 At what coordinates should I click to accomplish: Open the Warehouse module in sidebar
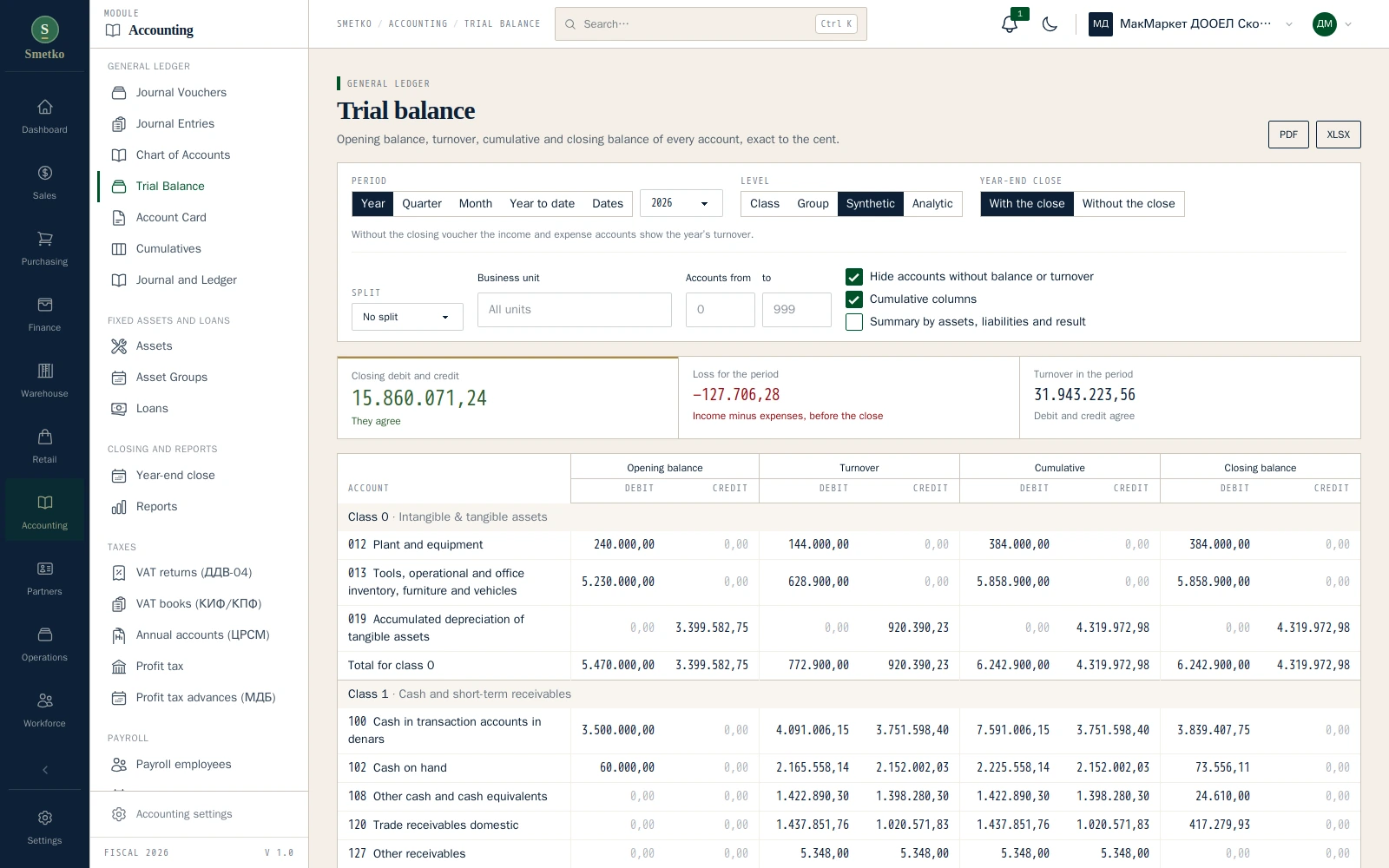coord(44,380)
